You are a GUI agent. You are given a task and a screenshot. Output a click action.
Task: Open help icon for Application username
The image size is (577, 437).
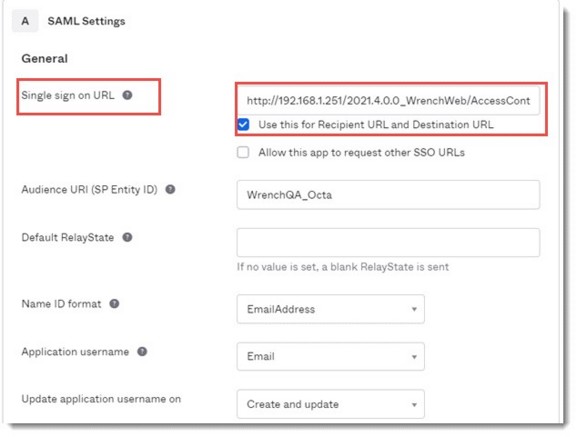point(142,352)
